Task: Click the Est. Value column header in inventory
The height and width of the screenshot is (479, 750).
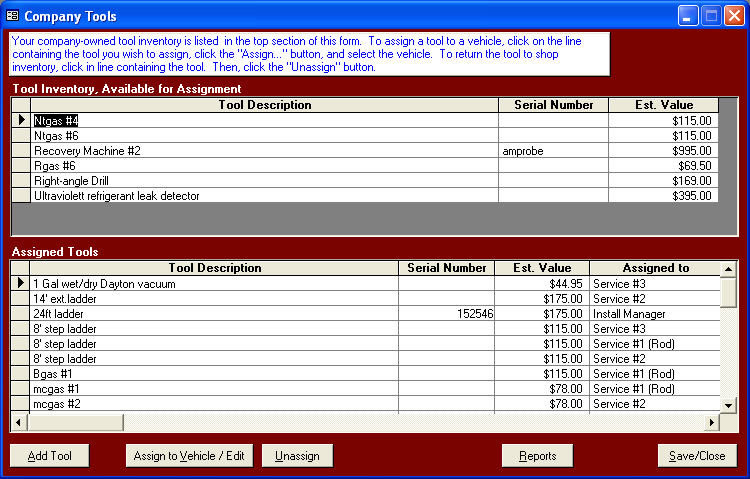Action: (663, 105)
